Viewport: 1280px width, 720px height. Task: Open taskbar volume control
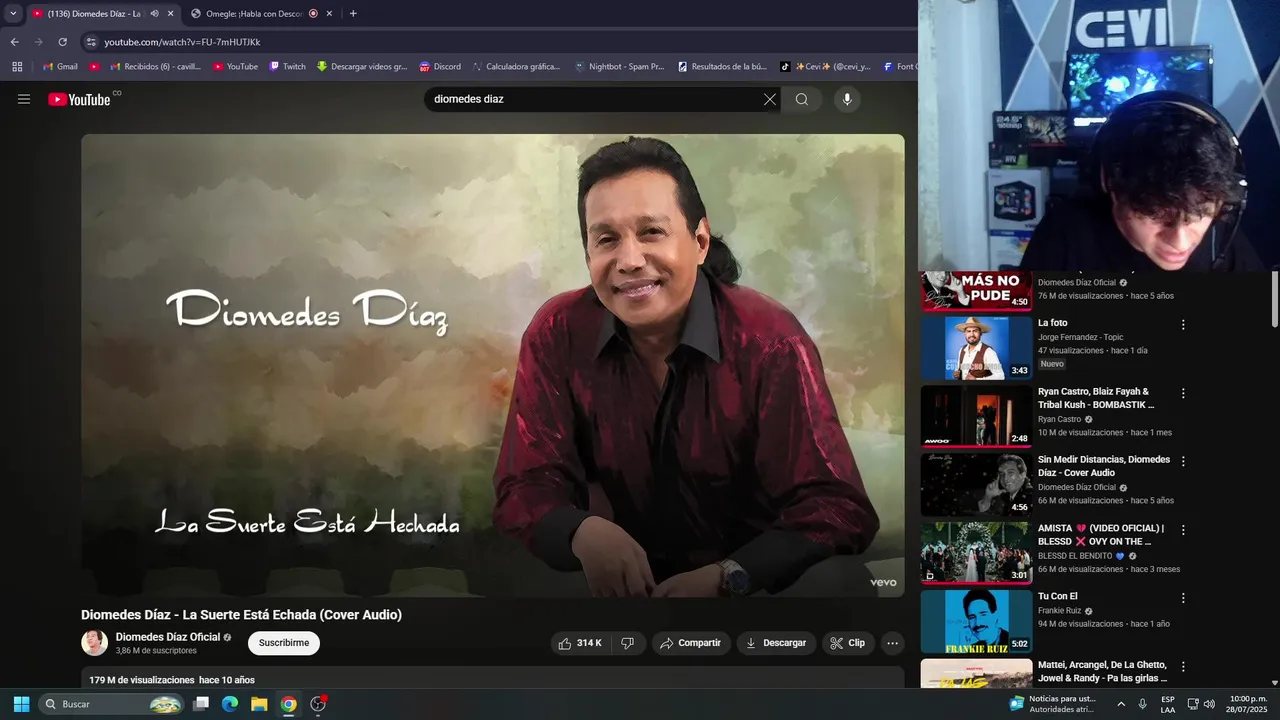1209,704
